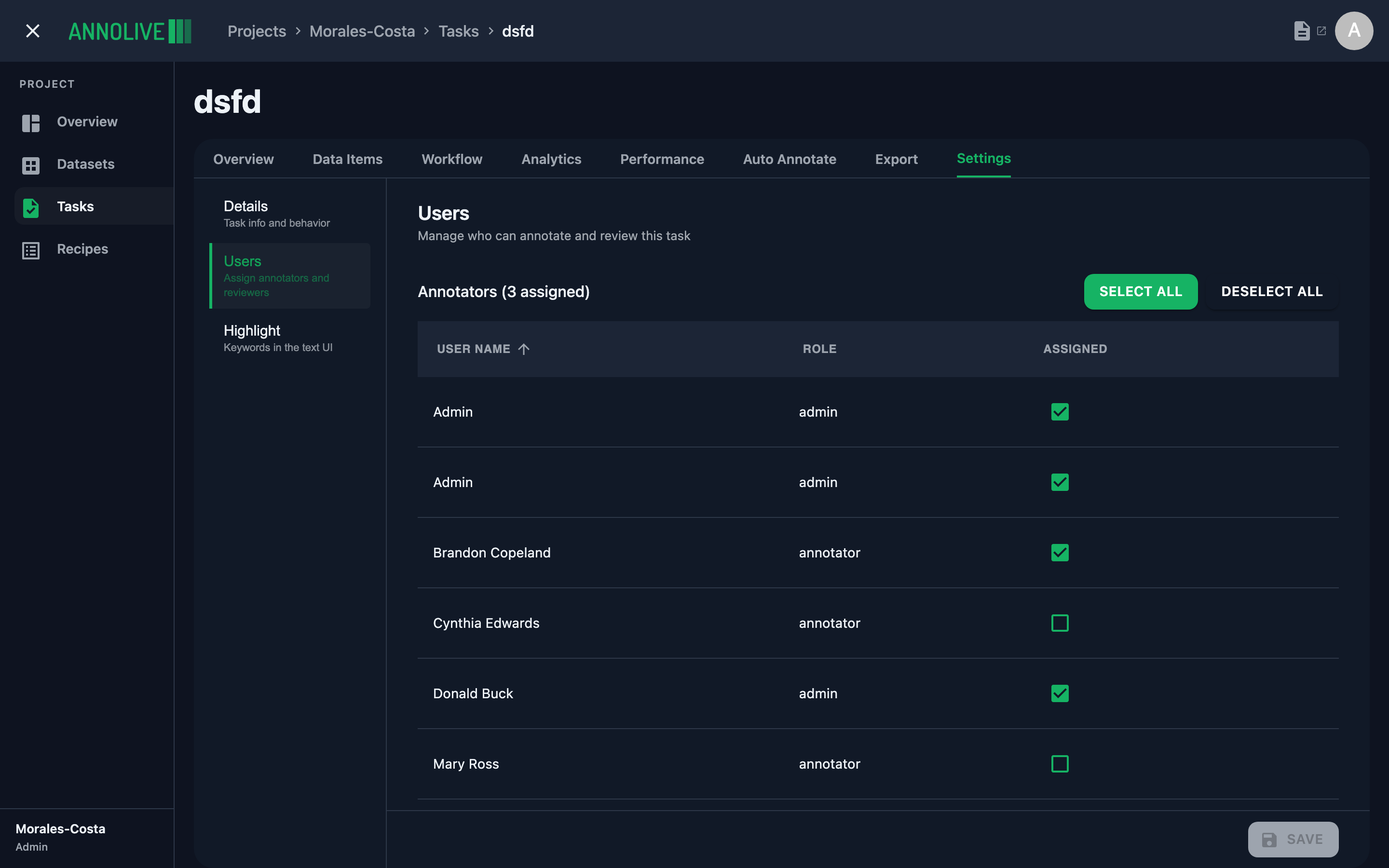The width and height of the screenshot is (1389, 868).
Task: Sort by USER NAME column header
Action: point(474,349)
